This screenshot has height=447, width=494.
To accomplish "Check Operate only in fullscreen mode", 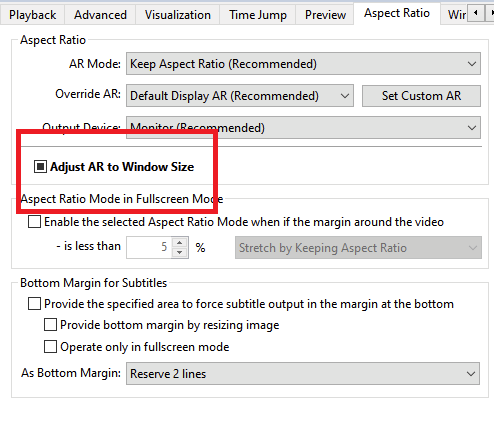I will click(50, 347).
